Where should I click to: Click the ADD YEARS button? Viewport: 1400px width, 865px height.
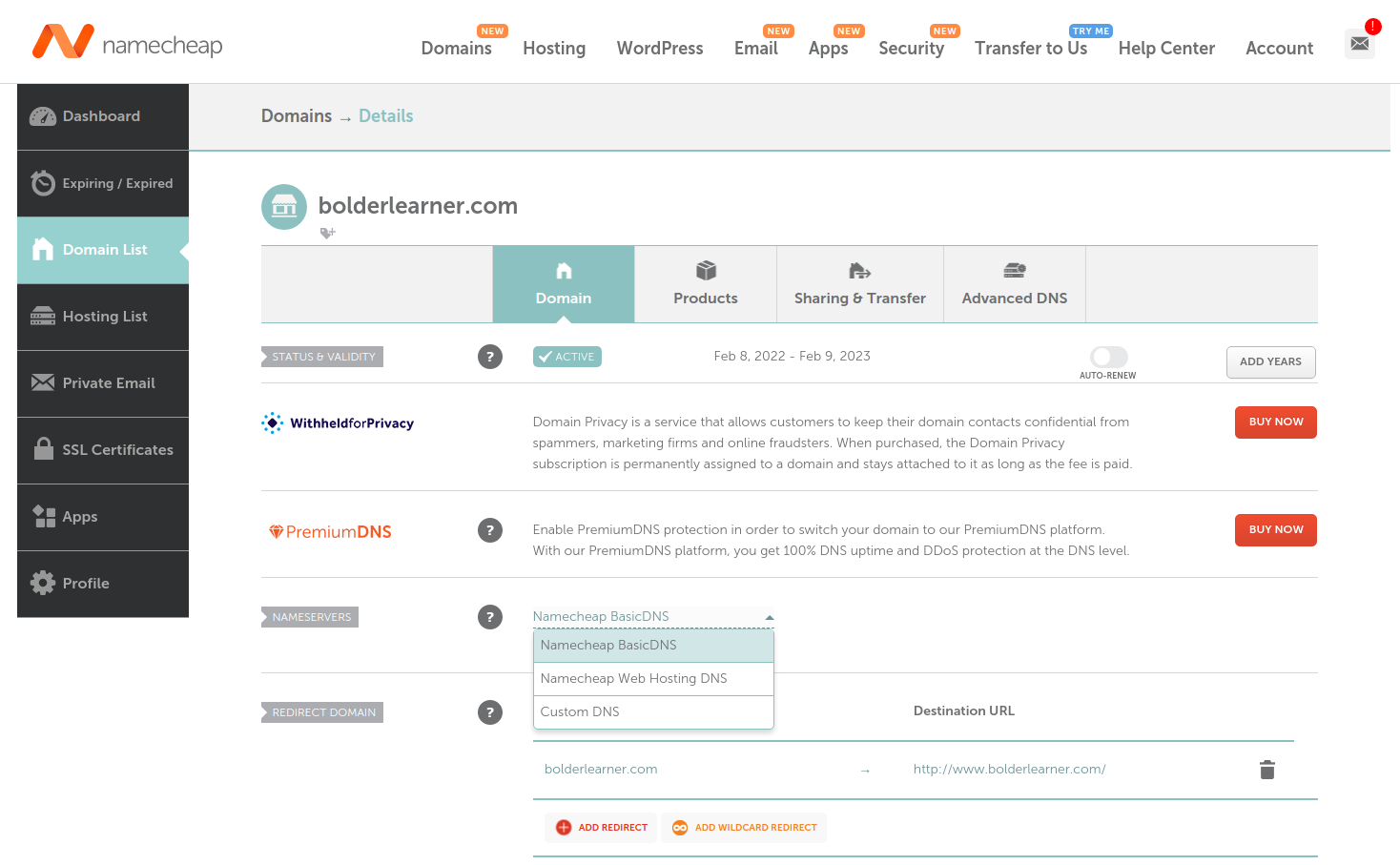pyautogui.click(x=1271, y=362)
